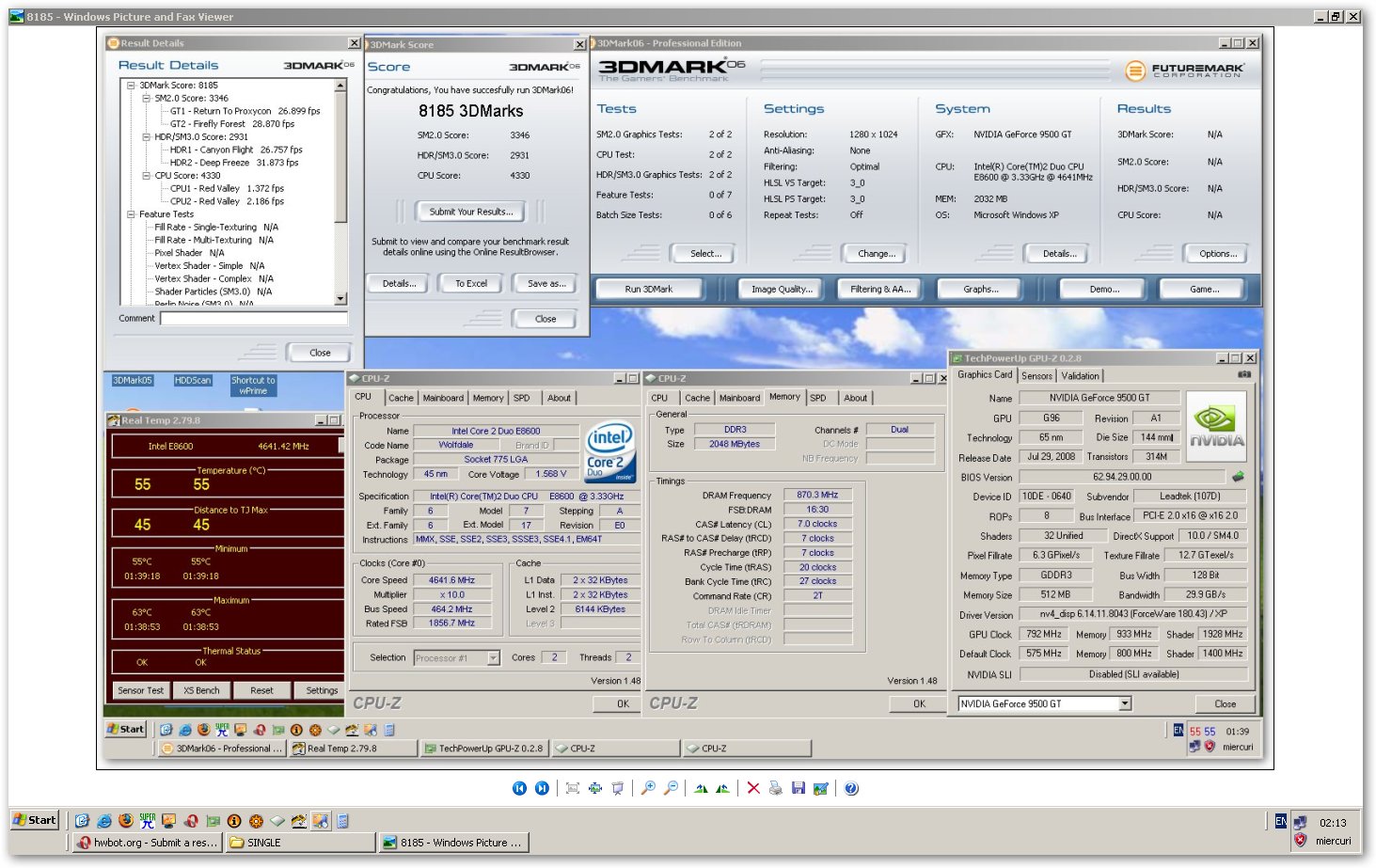Click the 8185 3DMarks score text
Viewport: 1376px width, 868px height.
[470, 111]
